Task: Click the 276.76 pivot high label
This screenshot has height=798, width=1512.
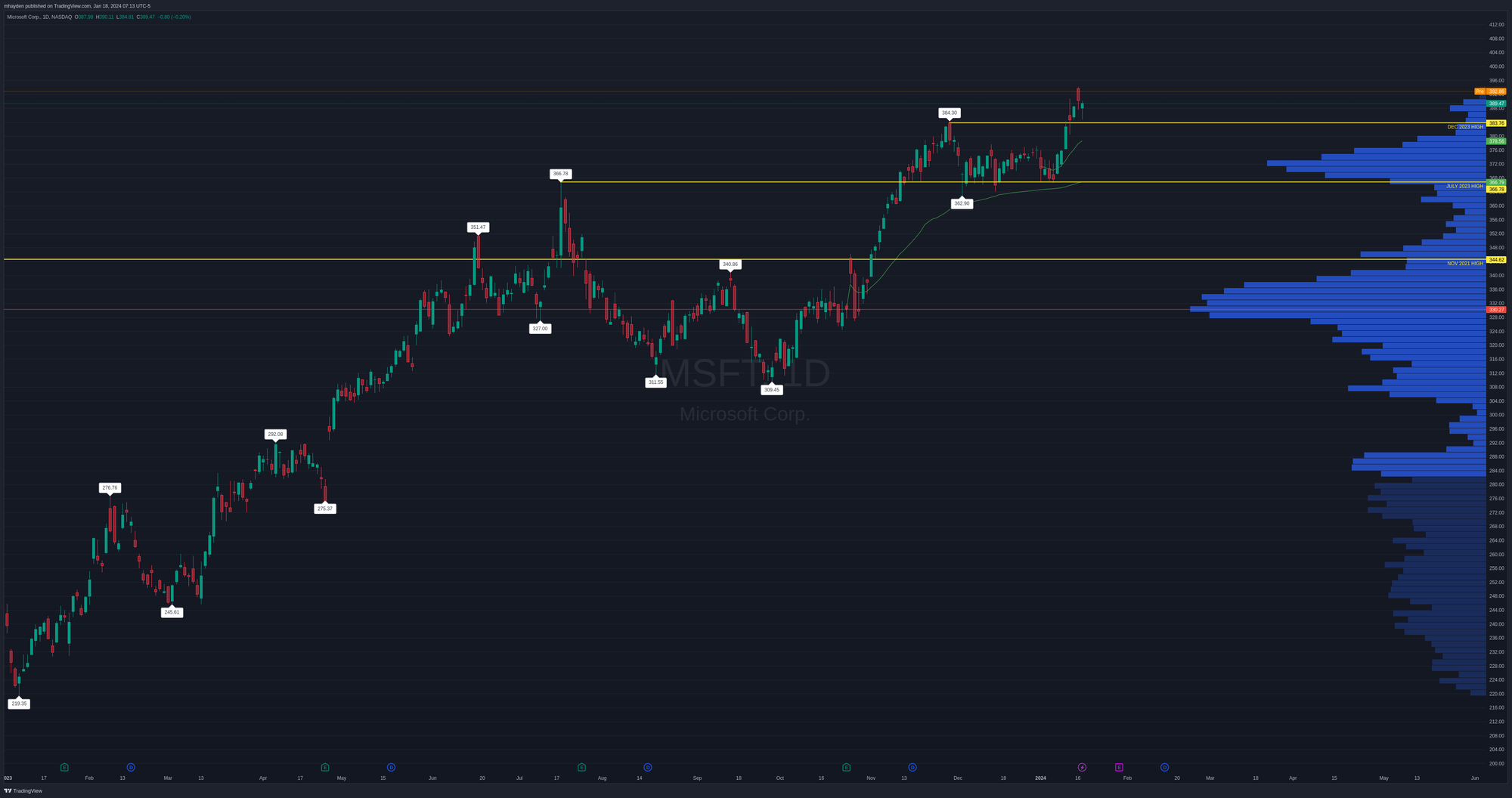Action: click(110, 488)
